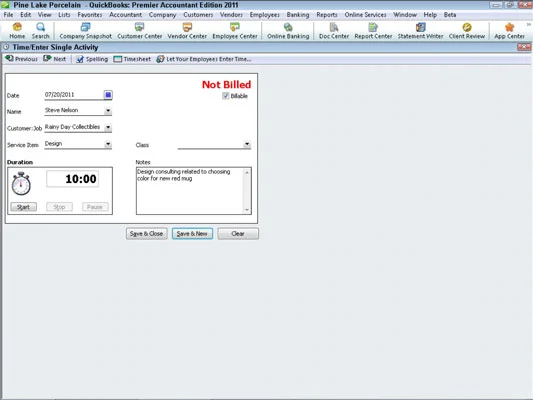Expand the Customer:Job dropdown

coord(108,127)
